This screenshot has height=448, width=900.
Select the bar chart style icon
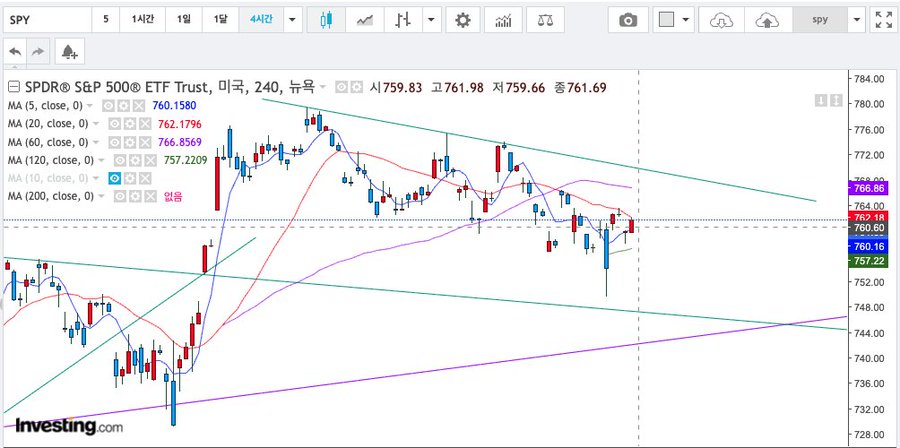point(404,20)
